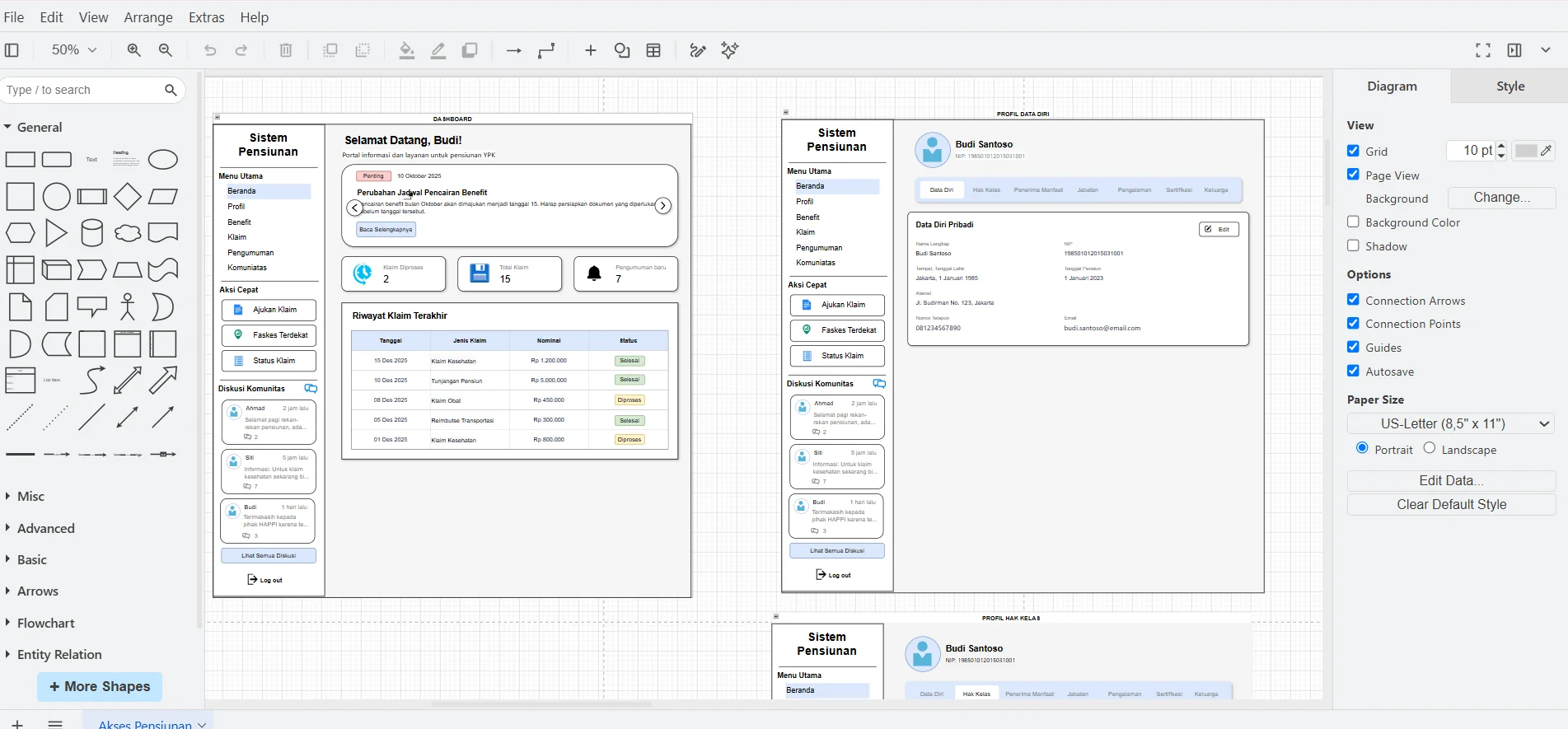The height and width of the screenshot is (729, 1568).
Task: Click the Clear Default Style button
Action: click(x=1451, y=504)
